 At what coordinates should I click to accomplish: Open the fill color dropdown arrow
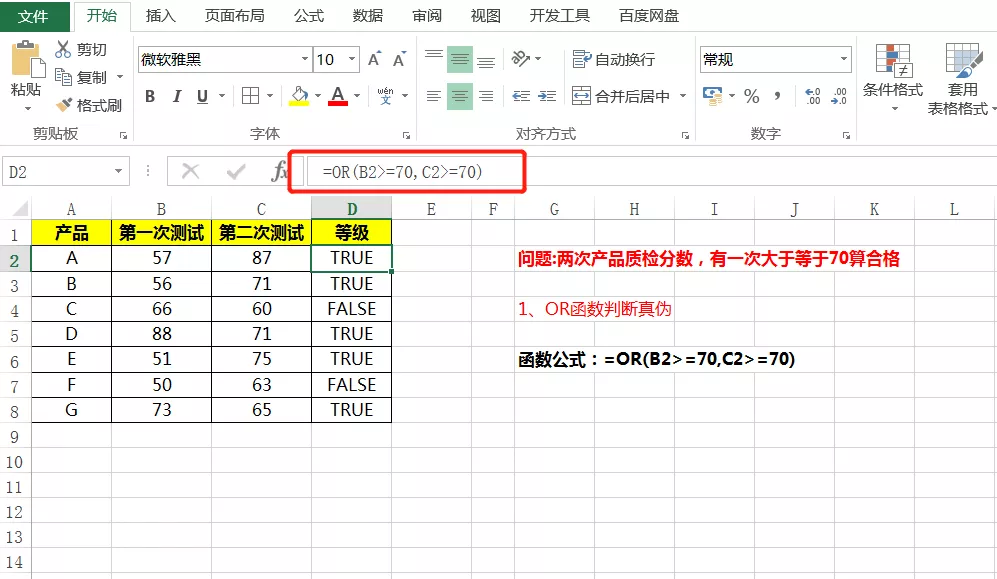(x=317, y=96)
